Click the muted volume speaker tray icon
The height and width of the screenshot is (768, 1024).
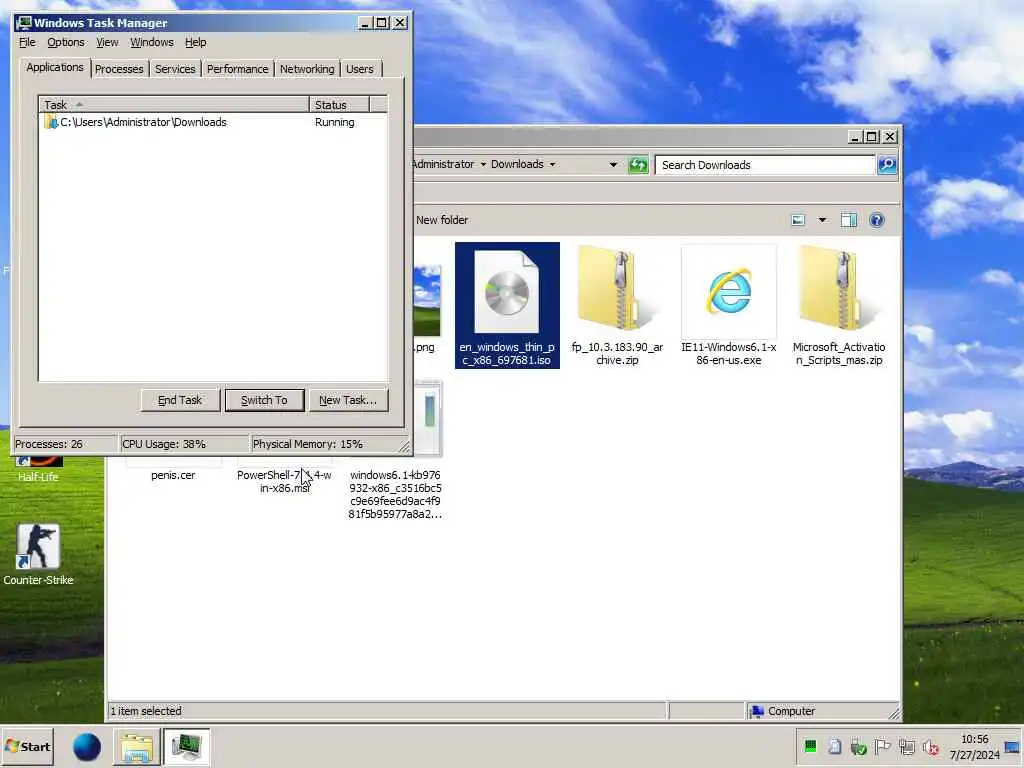(931, 746)
